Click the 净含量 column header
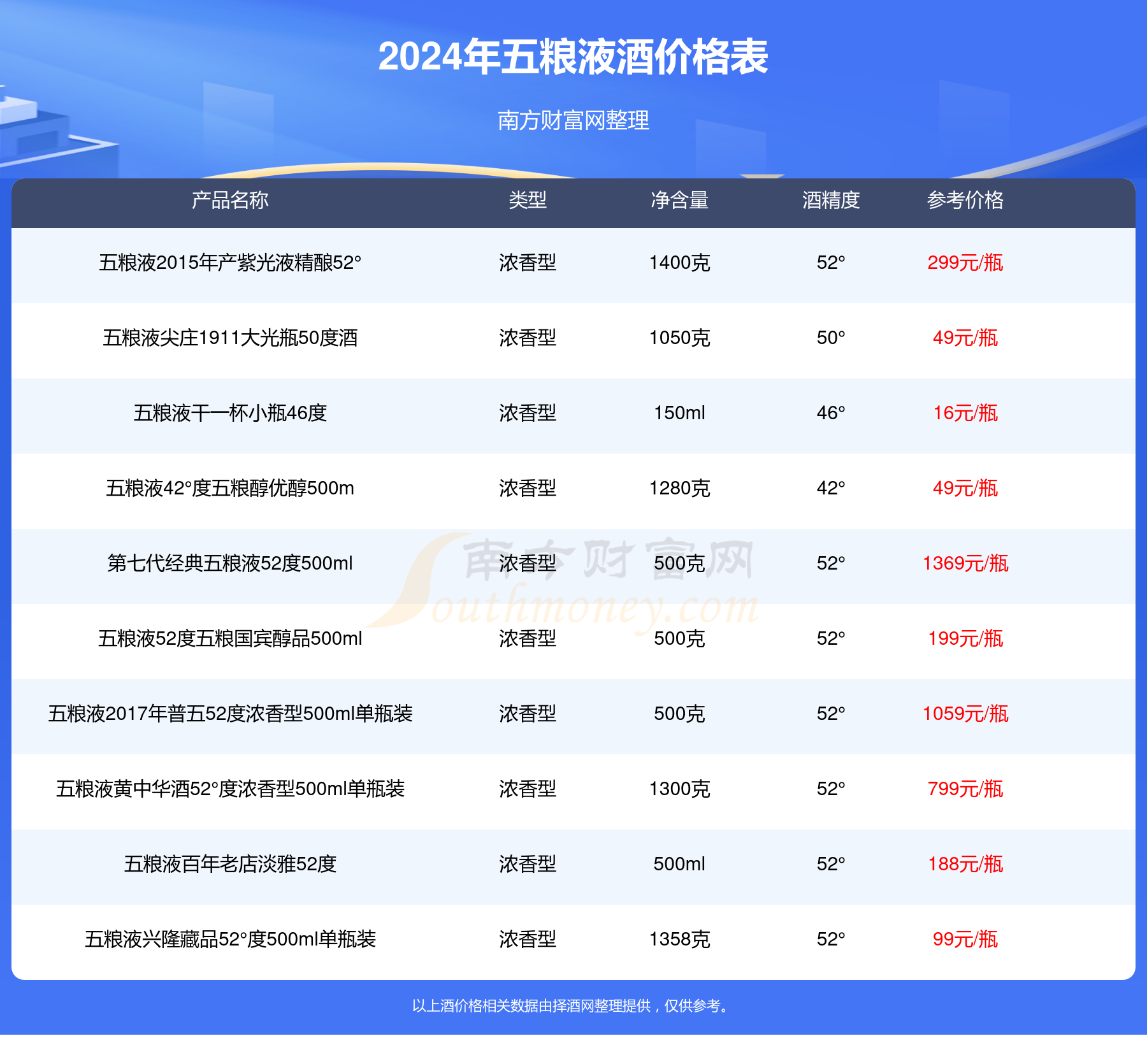The height and width of the screenshot is (1064, 1147). coord(679,200)
